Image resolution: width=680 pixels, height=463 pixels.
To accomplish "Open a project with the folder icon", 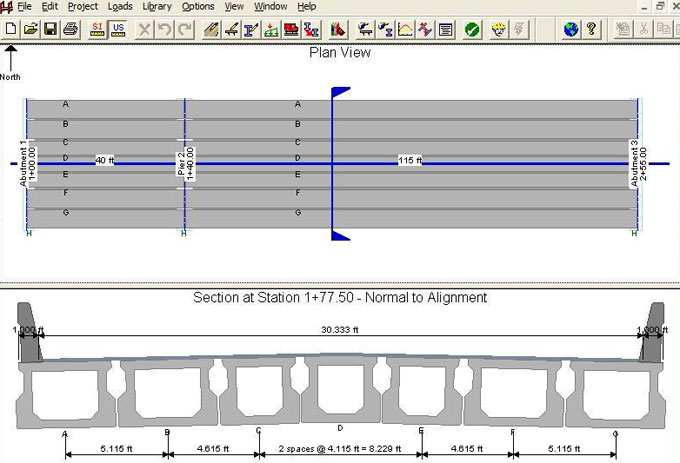I will 30,29.
